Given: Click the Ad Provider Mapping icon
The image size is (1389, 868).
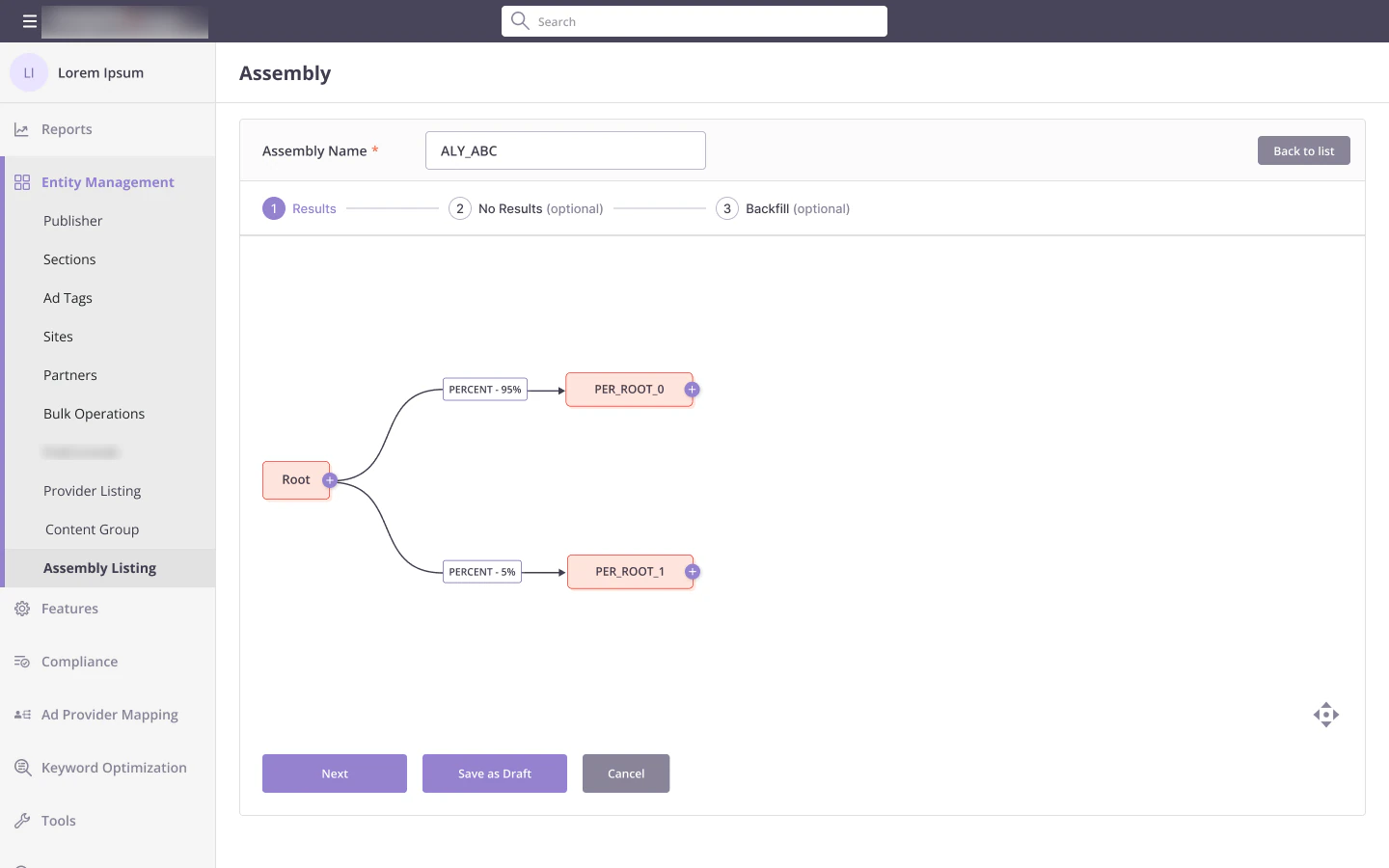Looking at the screenshot, I should point(22,715).
